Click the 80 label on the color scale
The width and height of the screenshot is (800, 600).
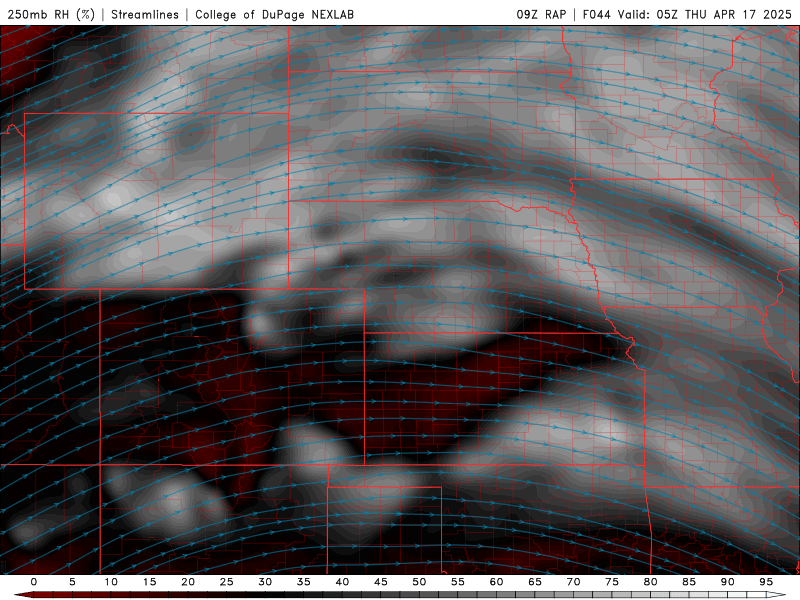[650, 582]
